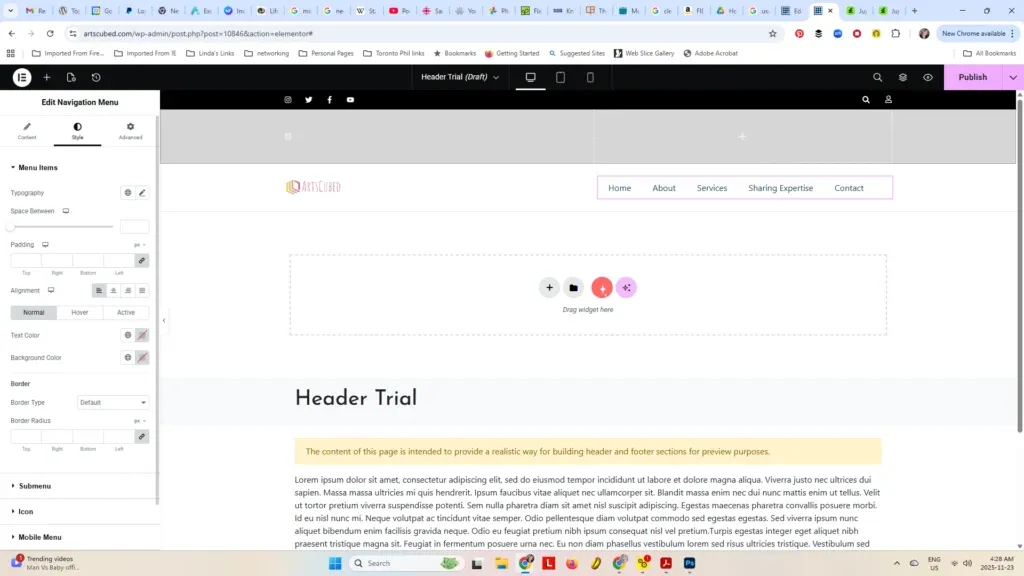The image size is (1024, 576).
Task: Click the Text Color swatch
Action: (x=142, y=335)
